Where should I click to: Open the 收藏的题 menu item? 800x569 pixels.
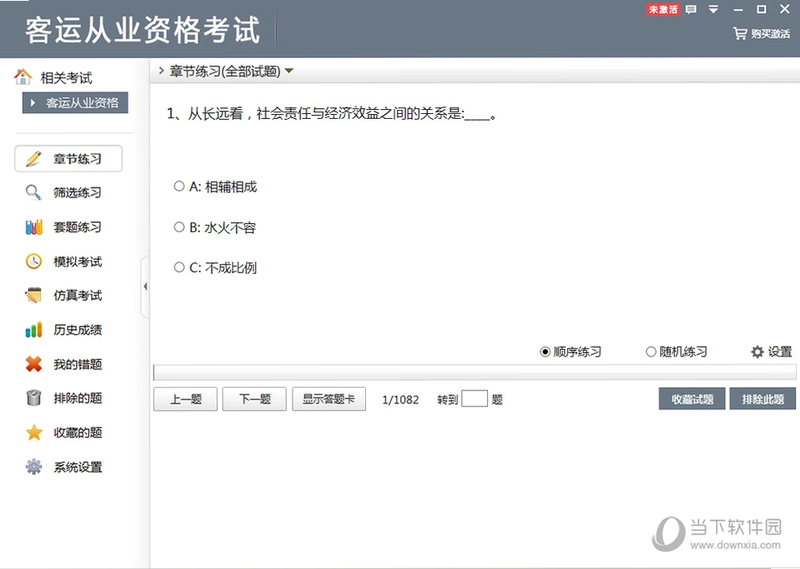78,432
